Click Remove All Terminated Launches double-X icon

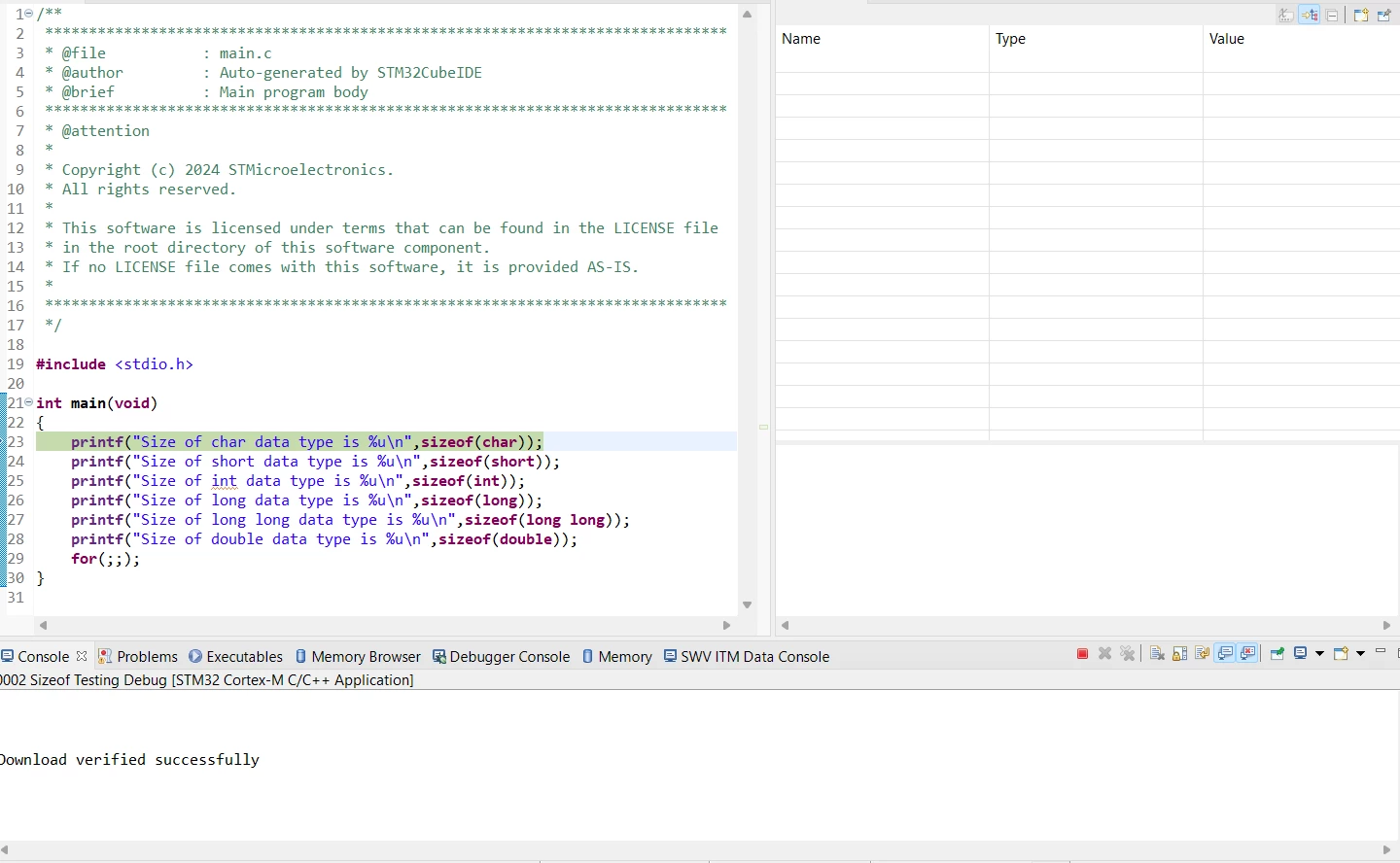tap(1128, 654)
